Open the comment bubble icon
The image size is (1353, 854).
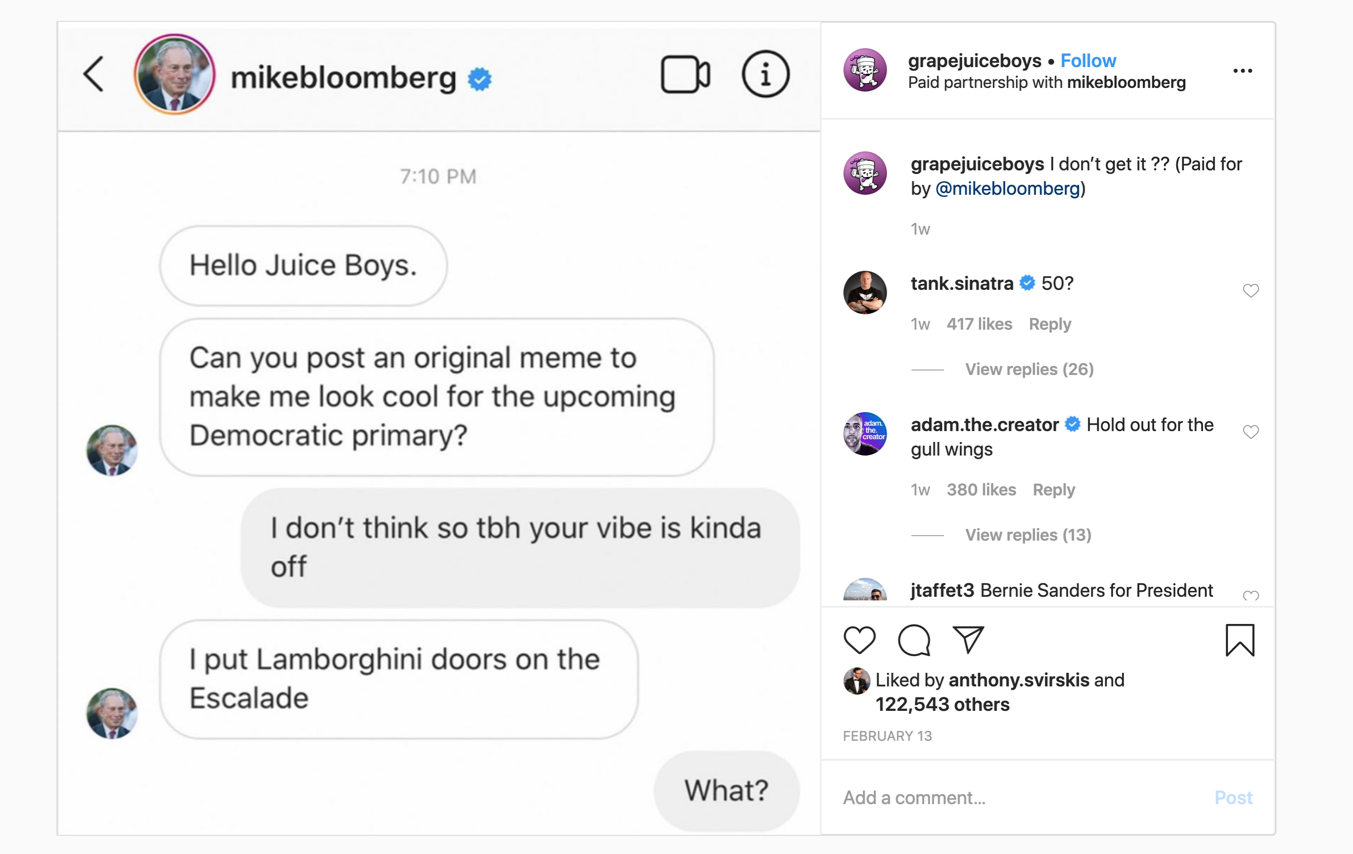pyautogui.click(x=913, y=640)
